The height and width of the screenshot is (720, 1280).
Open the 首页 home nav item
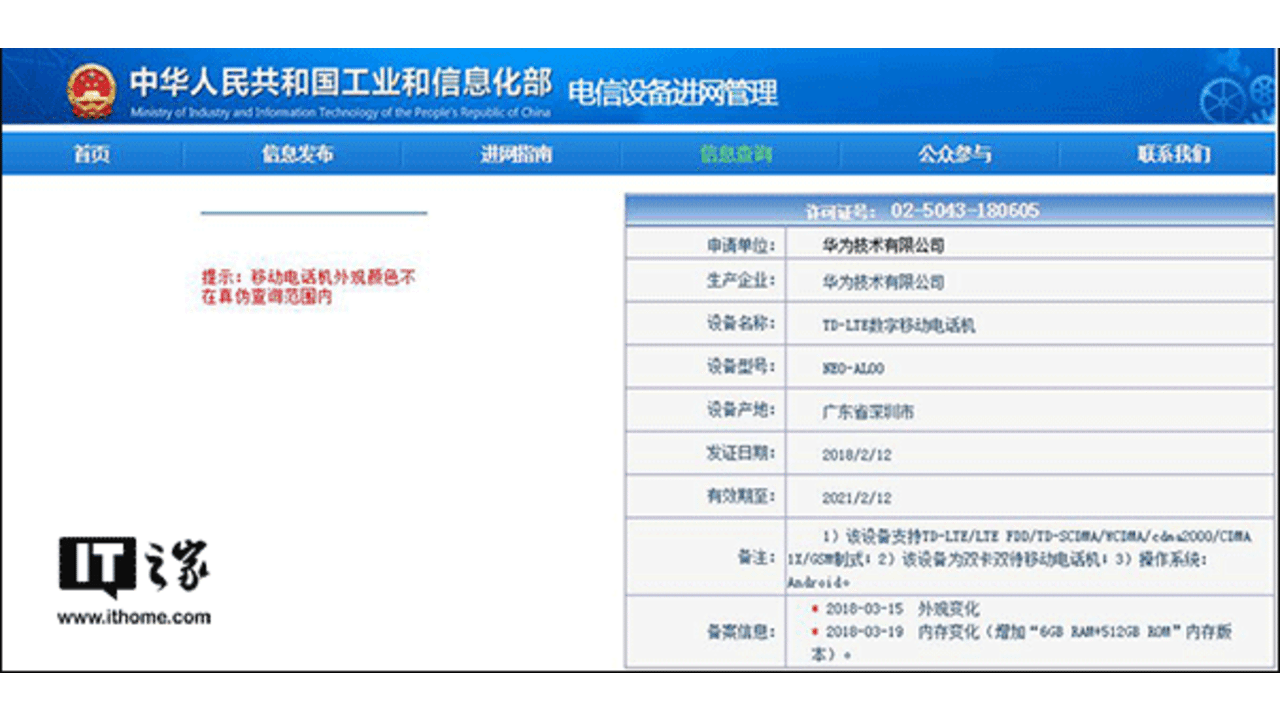(91, 154)
